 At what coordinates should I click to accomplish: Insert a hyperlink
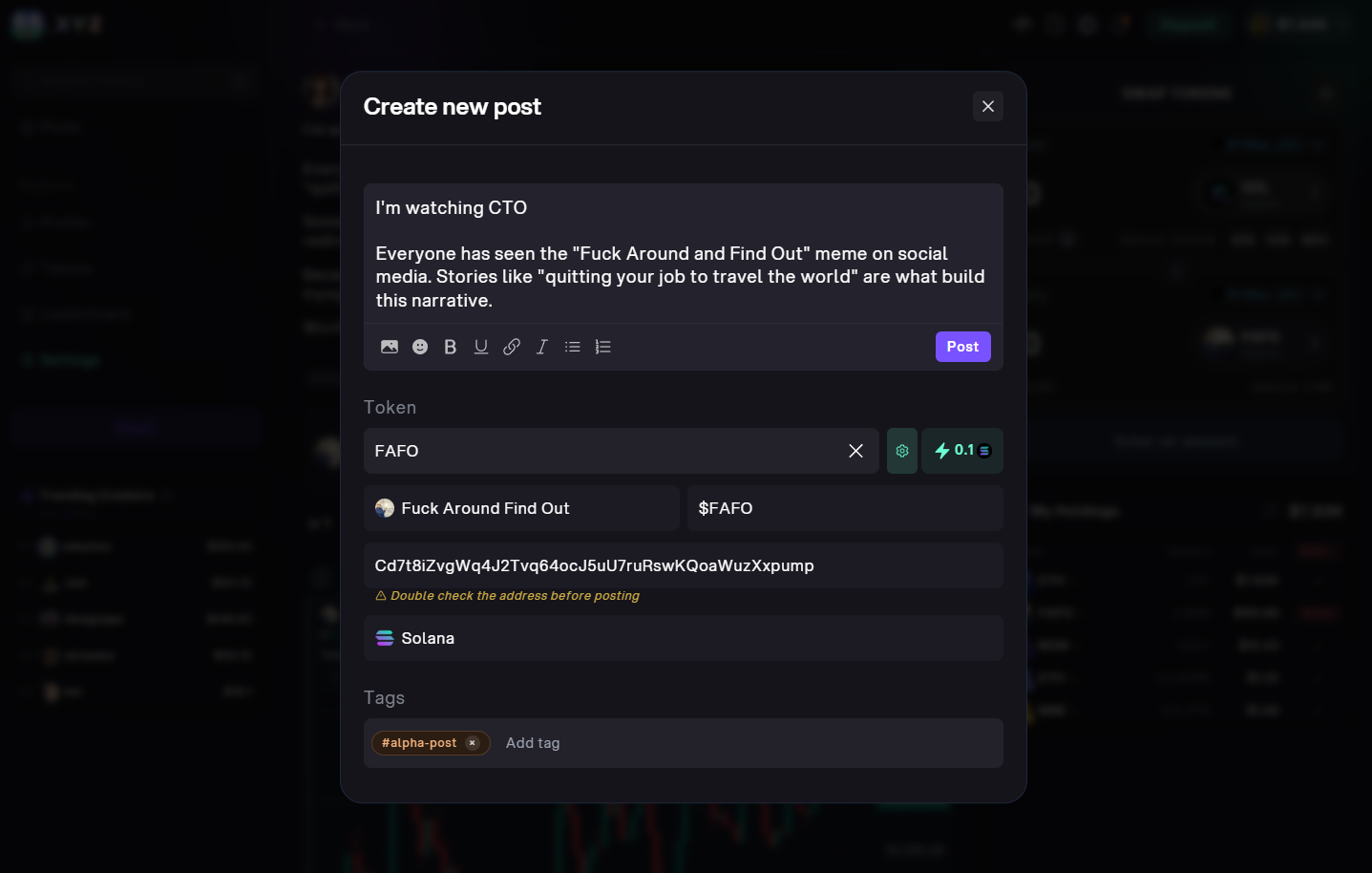511,347
